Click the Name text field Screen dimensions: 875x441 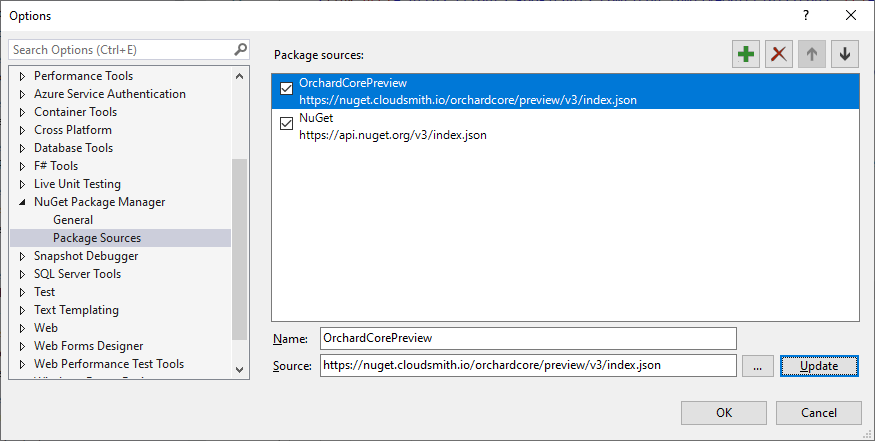528,338
